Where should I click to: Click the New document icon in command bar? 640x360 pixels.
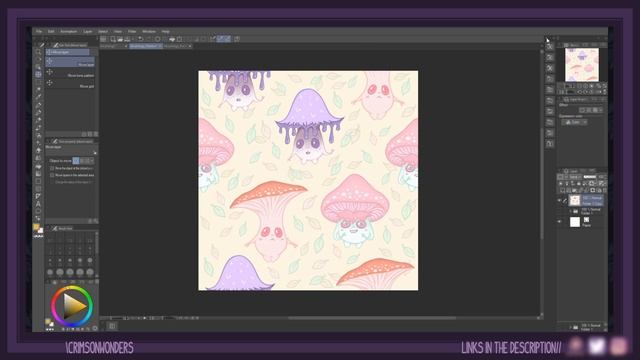click(x=113, y=39)
